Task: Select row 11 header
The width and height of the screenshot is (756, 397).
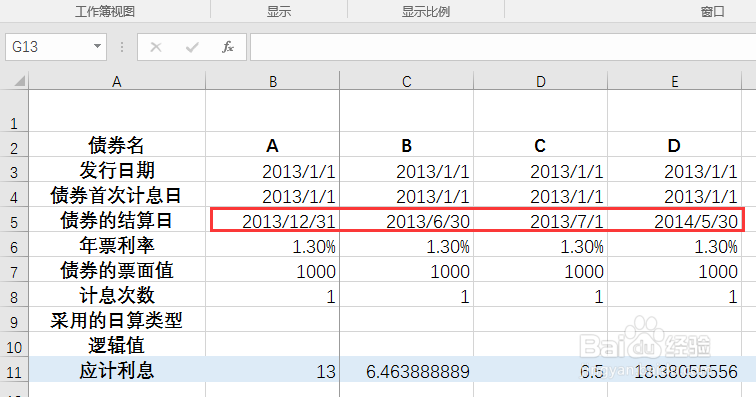Action: click(14, 371)
